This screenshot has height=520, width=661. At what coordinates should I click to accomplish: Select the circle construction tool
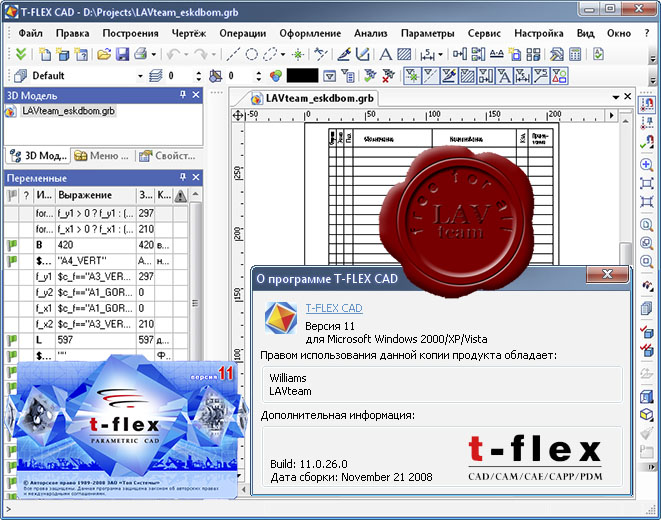pos(252,54)
